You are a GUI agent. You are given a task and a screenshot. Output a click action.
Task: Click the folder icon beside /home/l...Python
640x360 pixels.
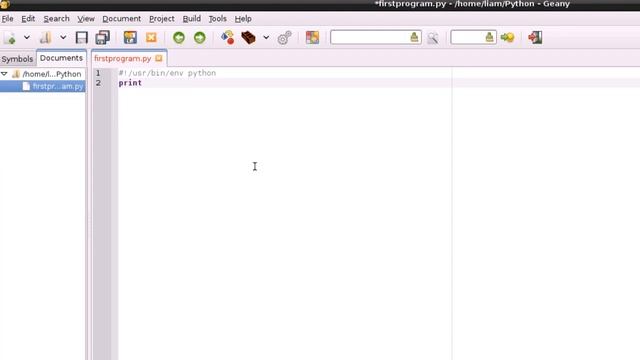[x=16, y=74]
